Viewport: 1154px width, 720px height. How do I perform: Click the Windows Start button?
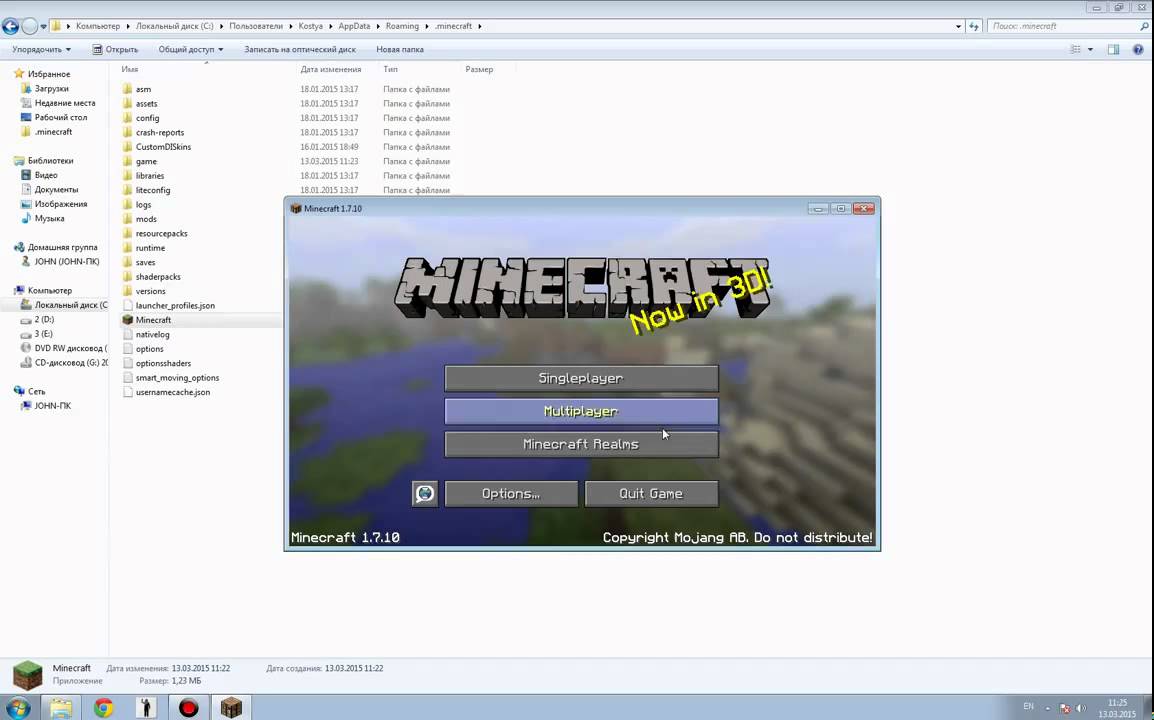(16, 707)
